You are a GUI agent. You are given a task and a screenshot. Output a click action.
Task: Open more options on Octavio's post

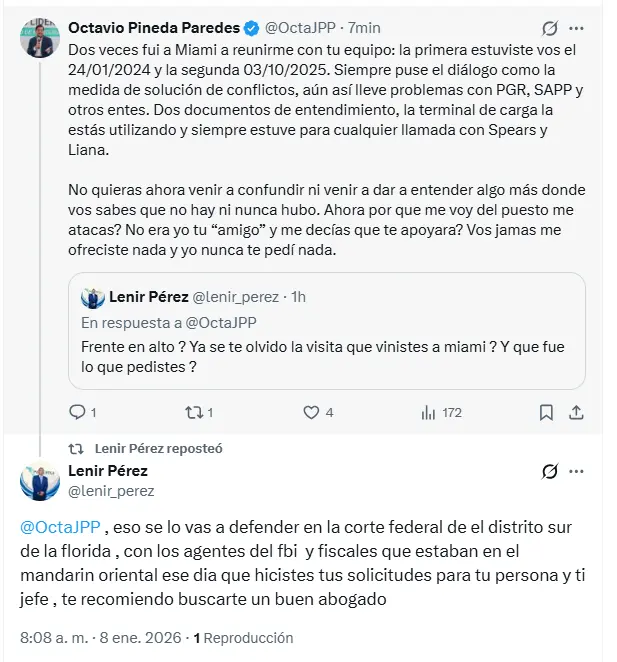coord(577,28)
